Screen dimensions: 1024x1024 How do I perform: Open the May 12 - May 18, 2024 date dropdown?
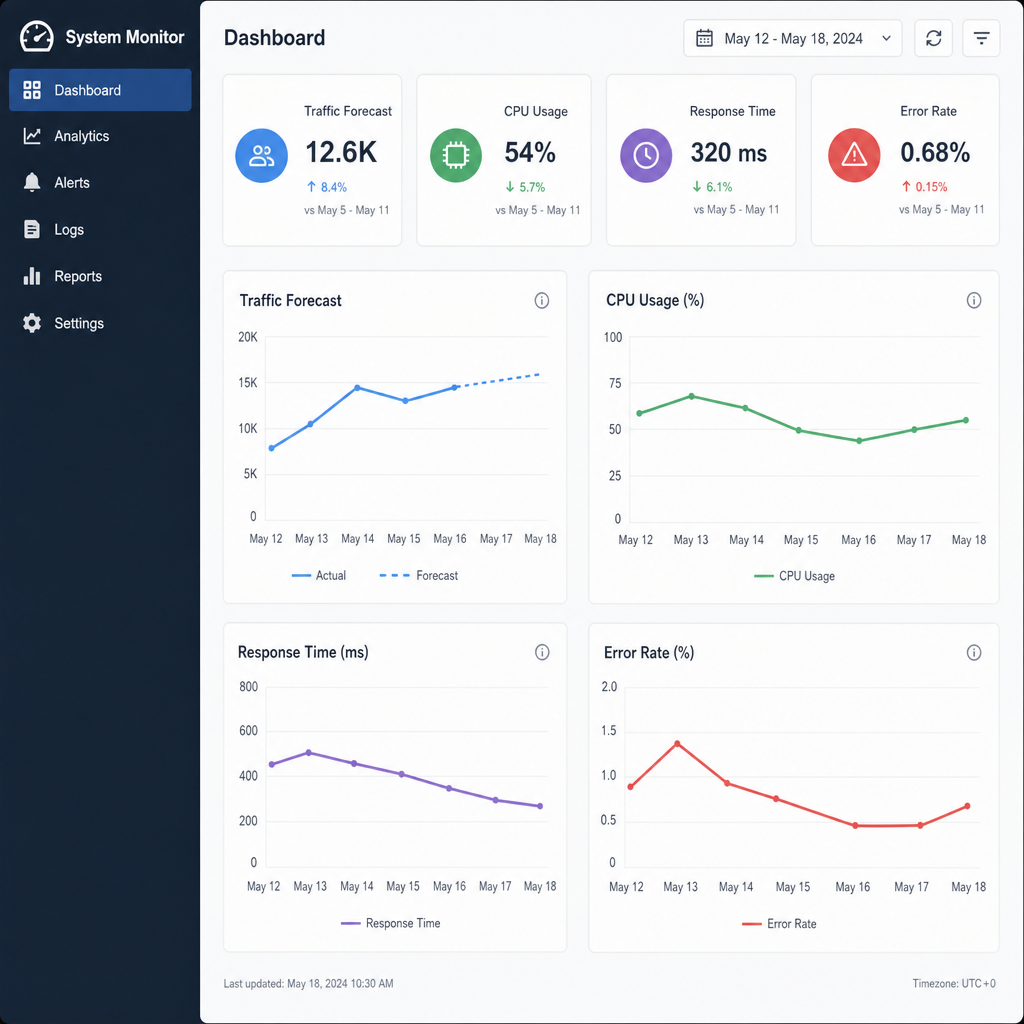click(792, 39)
